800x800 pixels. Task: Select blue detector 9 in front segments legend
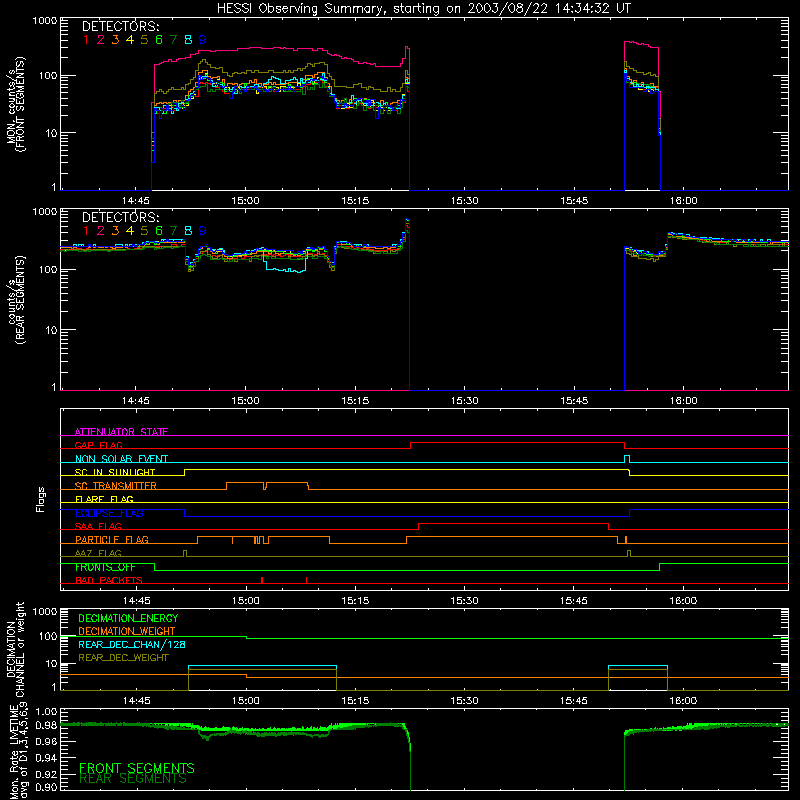click(x=203, y=40)
